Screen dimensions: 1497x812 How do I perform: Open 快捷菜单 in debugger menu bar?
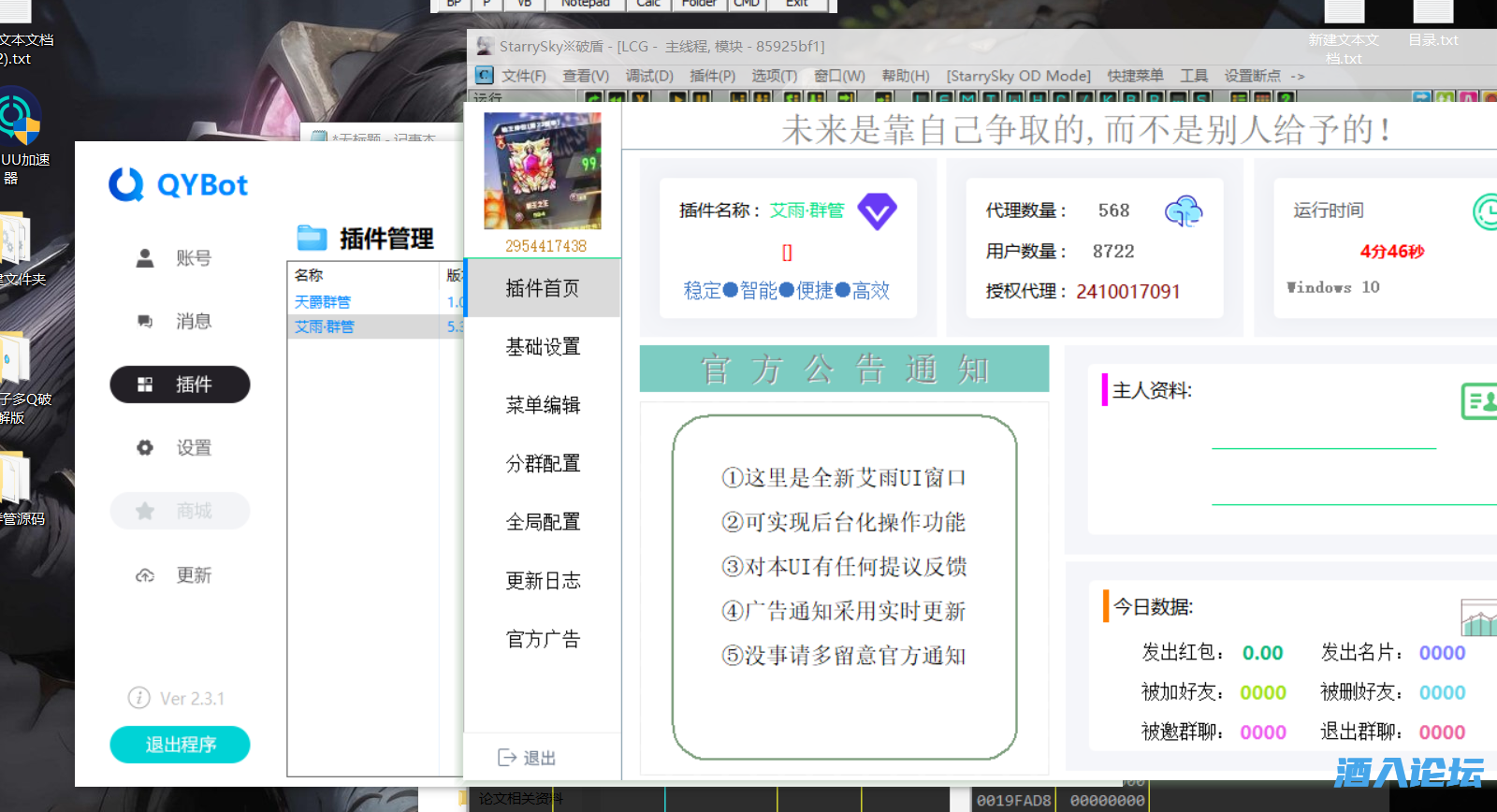[x=1135, y=76]
